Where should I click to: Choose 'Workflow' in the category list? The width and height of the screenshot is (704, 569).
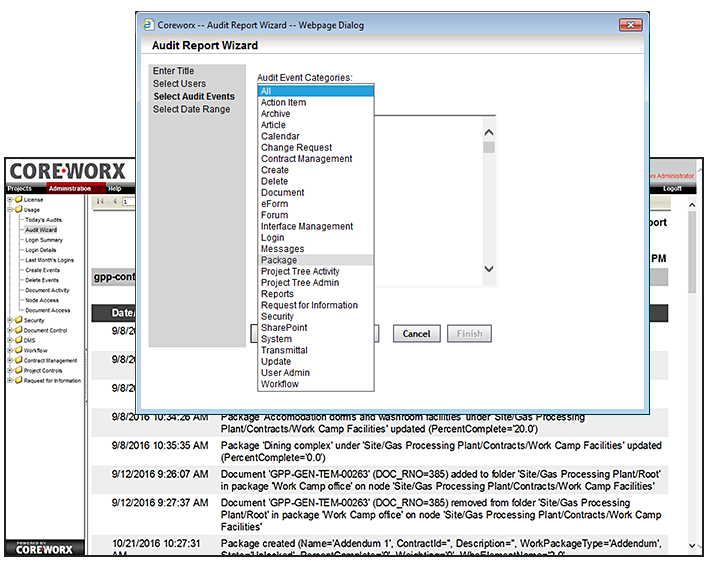click(x=315, y=384)
